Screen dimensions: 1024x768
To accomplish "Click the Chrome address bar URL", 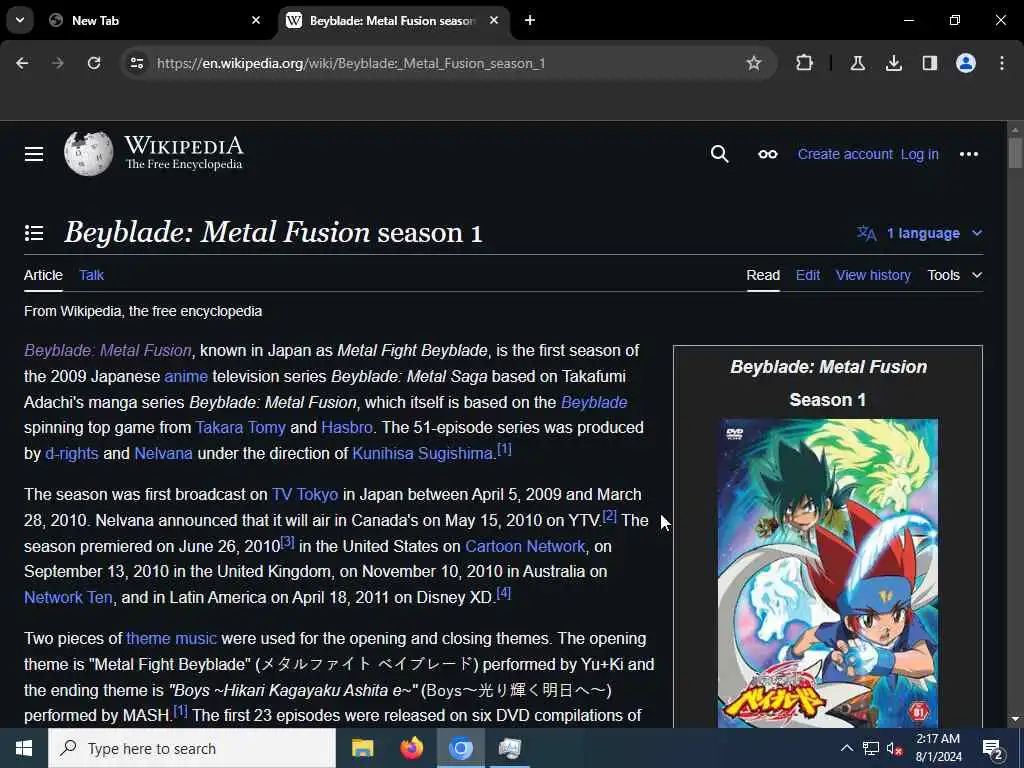I will (x=351, y=63).
